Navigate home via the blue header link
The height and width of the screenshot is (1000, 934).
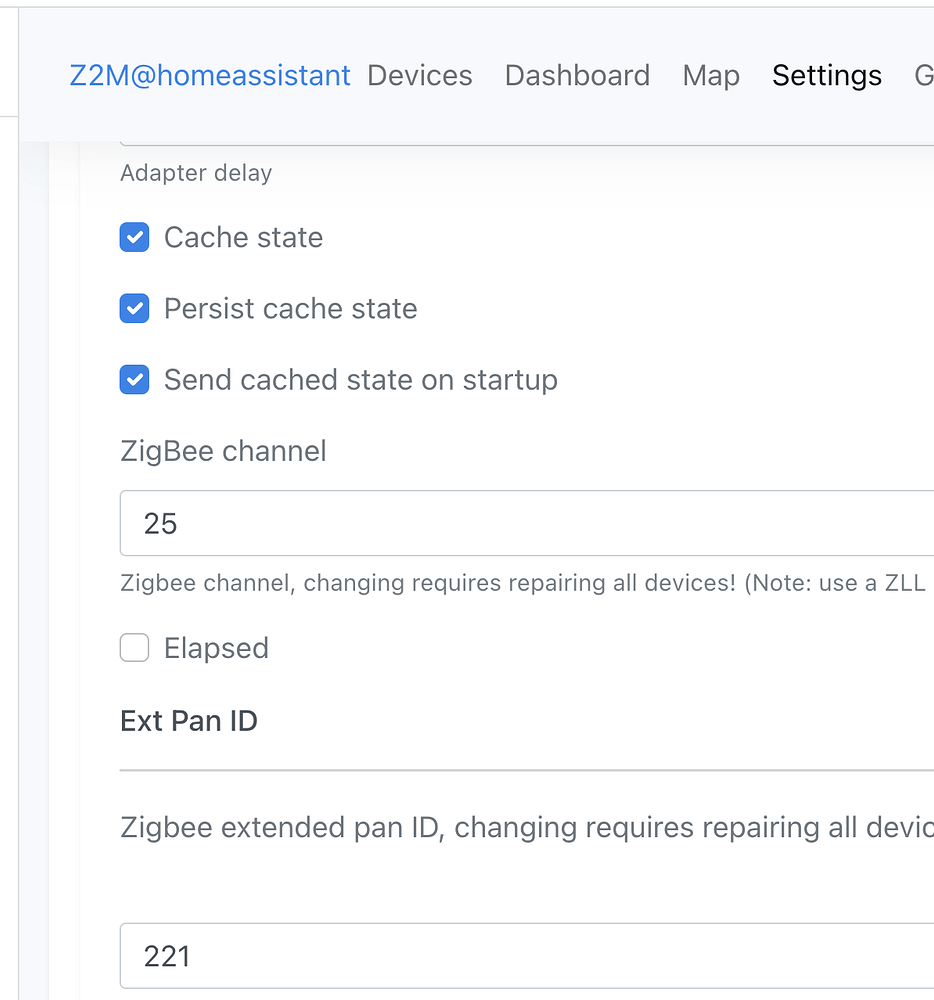click(210, 75)
